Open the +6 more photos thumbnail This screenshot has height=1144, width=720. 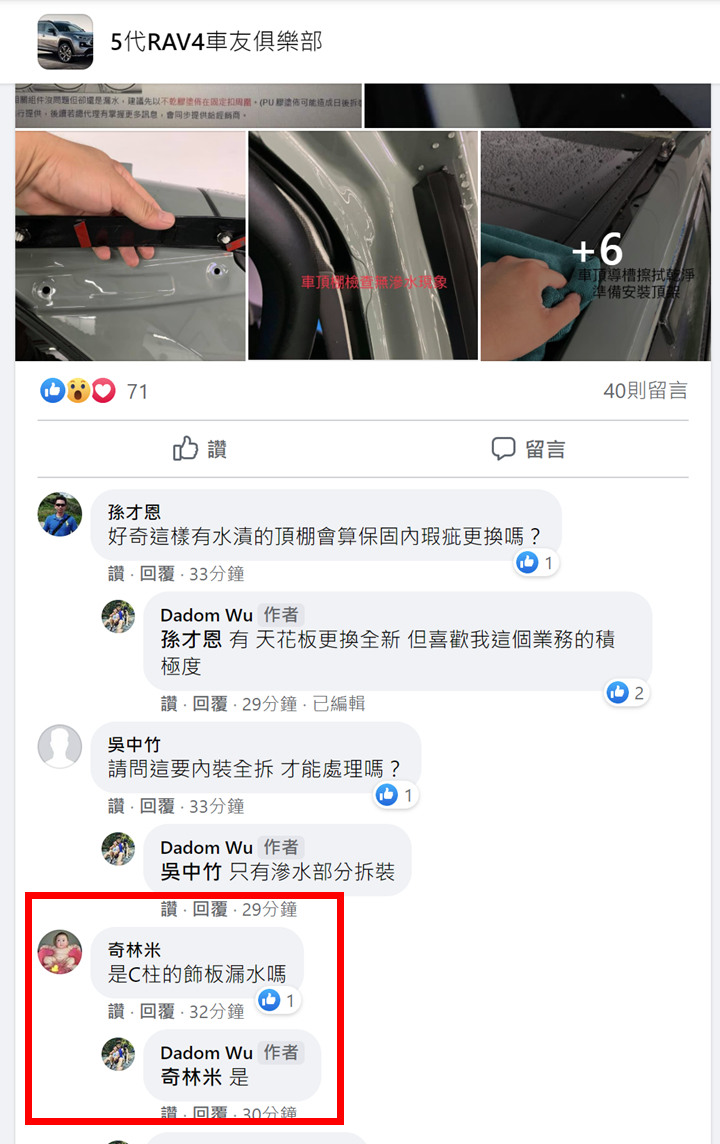coord(595,246)
